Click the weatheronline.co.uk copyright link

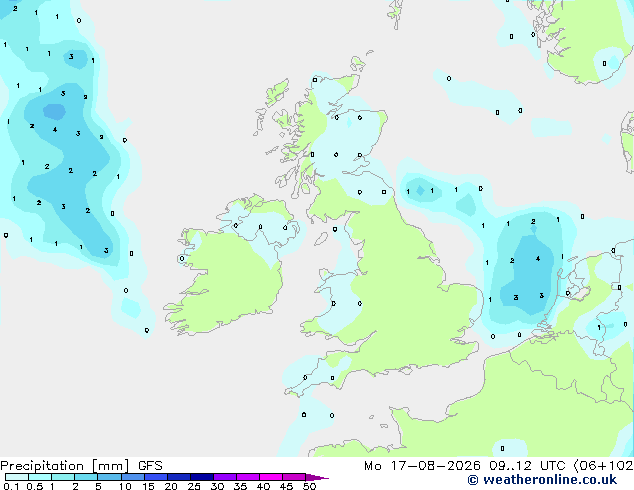pos(542,480)
